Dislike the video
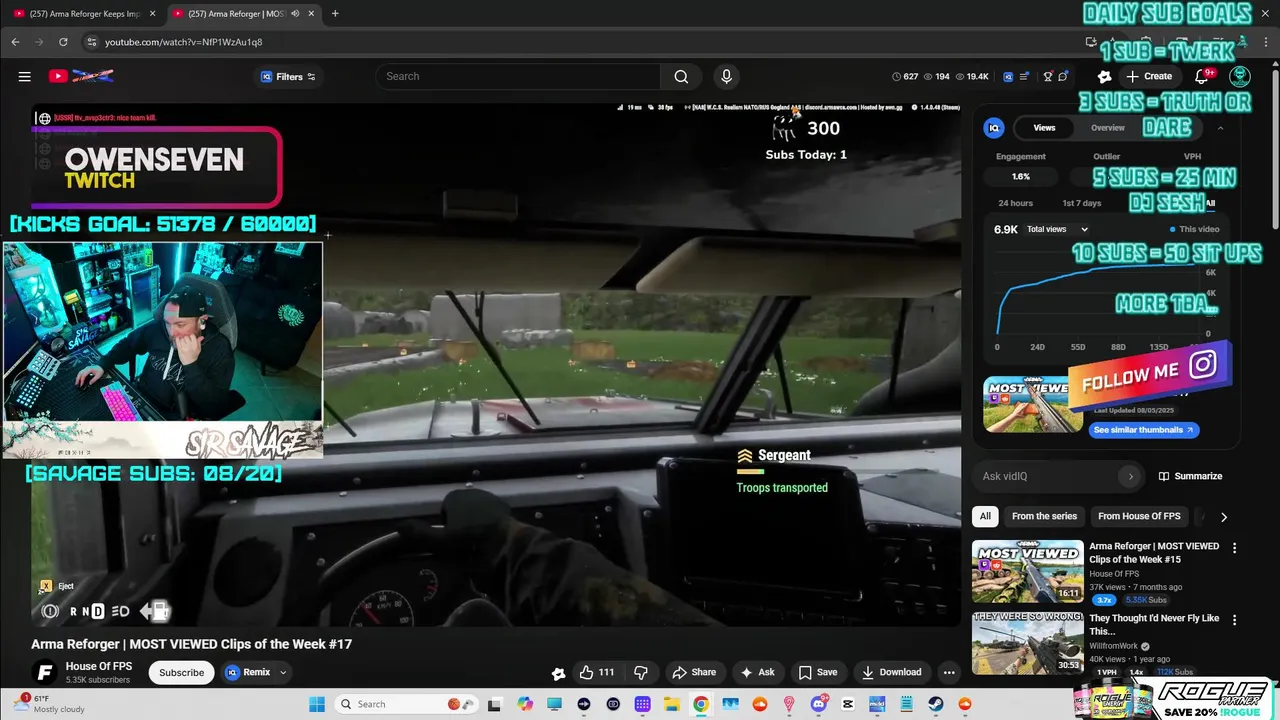Screen dimensions: 1280x720 coord(641,672)
